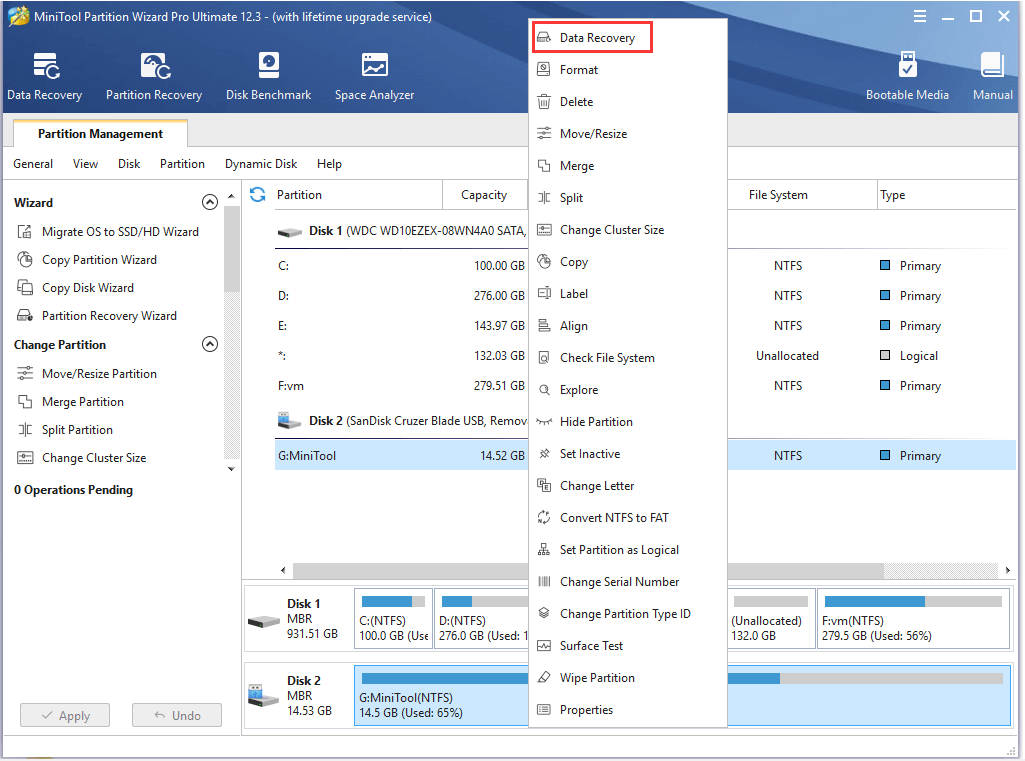Open the Disk Benchmark tool
Screen dimensions: 1025x761
pyautogui.click(x=268, y=76)
